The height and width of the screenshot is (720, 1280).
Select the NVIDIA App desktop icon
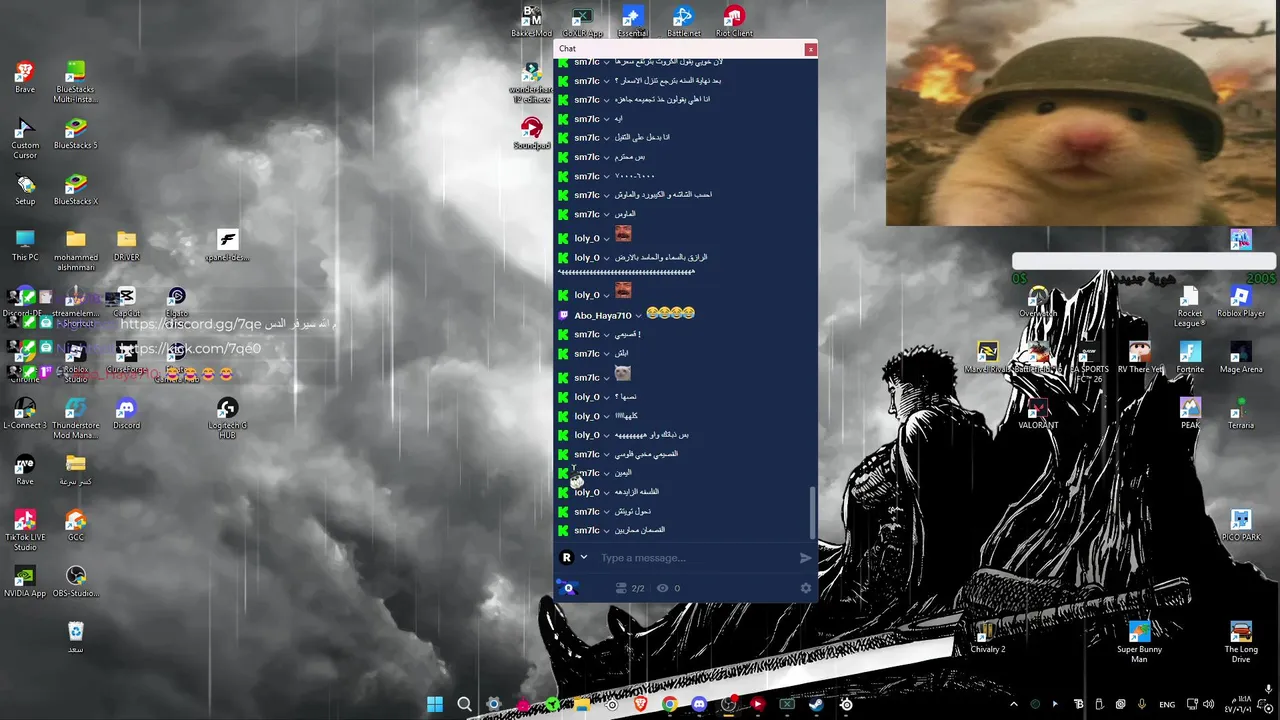click(x=25, y=581)
